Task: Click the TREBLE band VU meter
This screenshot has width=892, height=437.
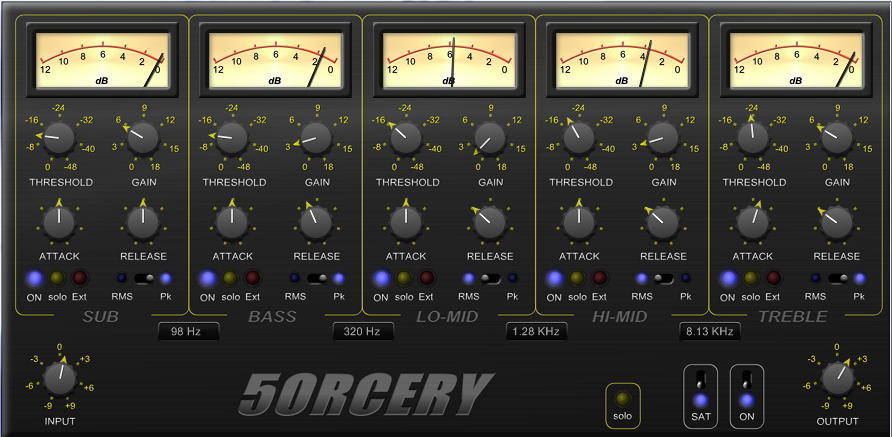Action: point(796,60)
